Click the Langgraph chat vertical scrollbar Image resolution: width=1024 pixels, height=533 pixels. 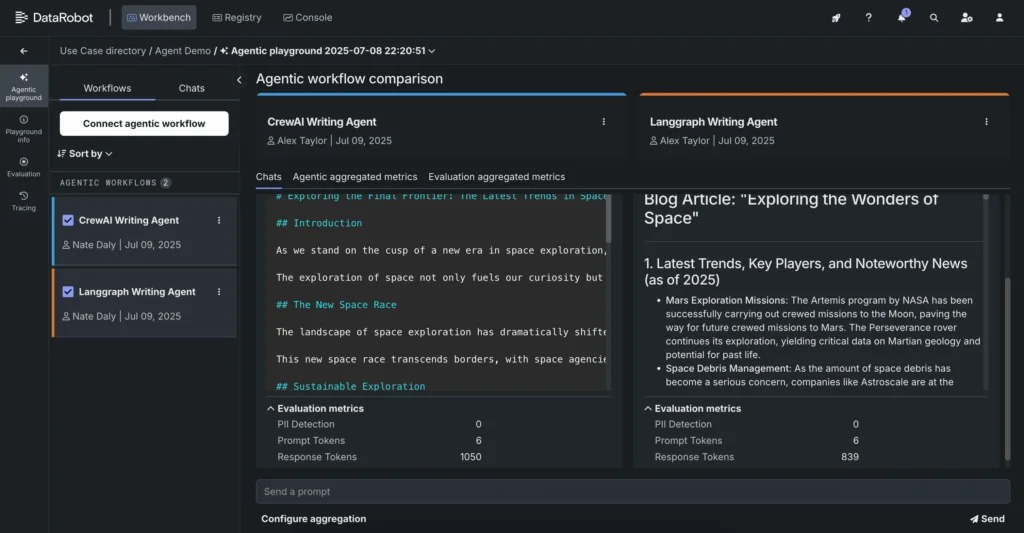click(984, 330)
